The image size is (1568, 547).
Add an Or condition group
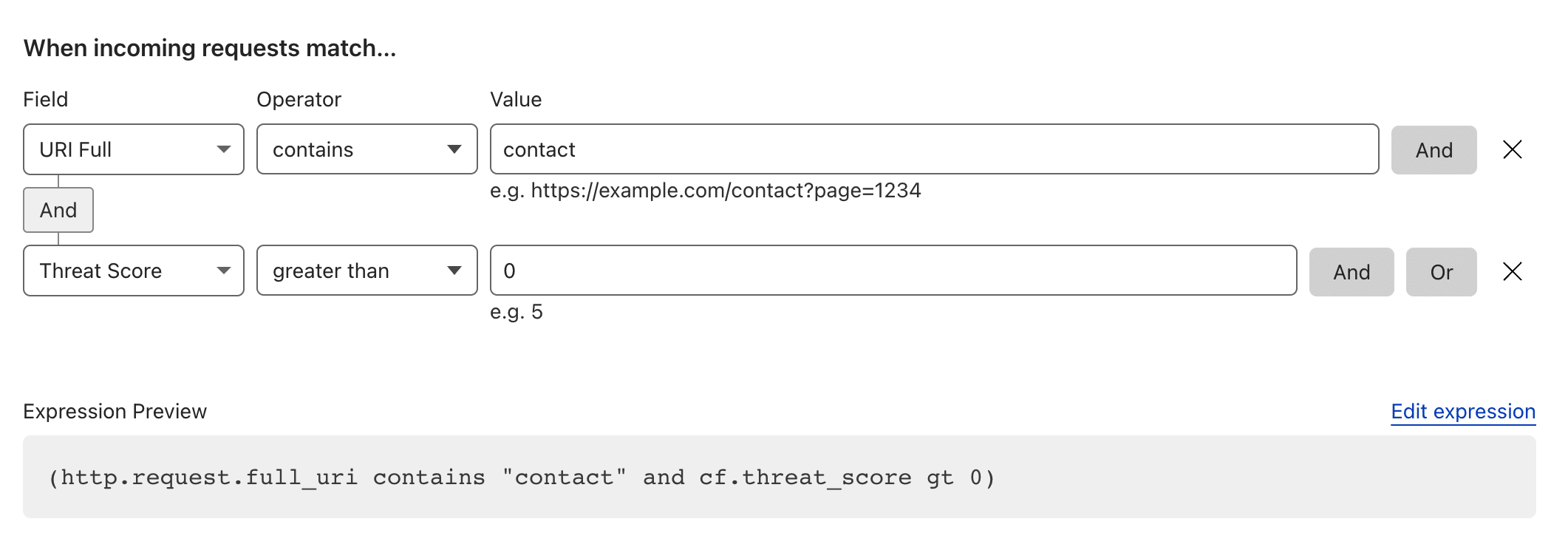pos(1441,272)
